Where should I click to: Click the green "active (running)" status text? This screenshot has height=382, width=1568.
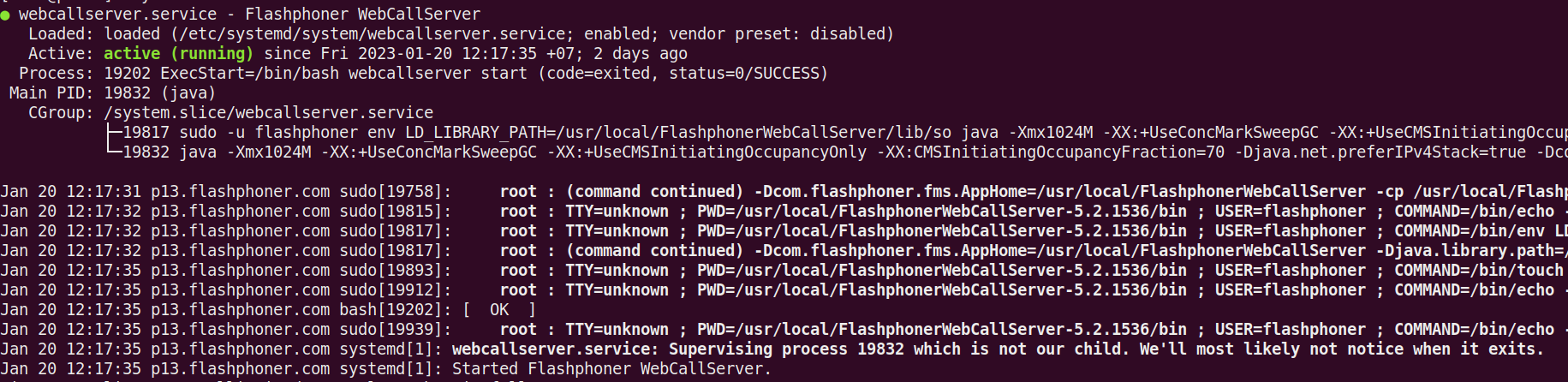tap(178, 53)
